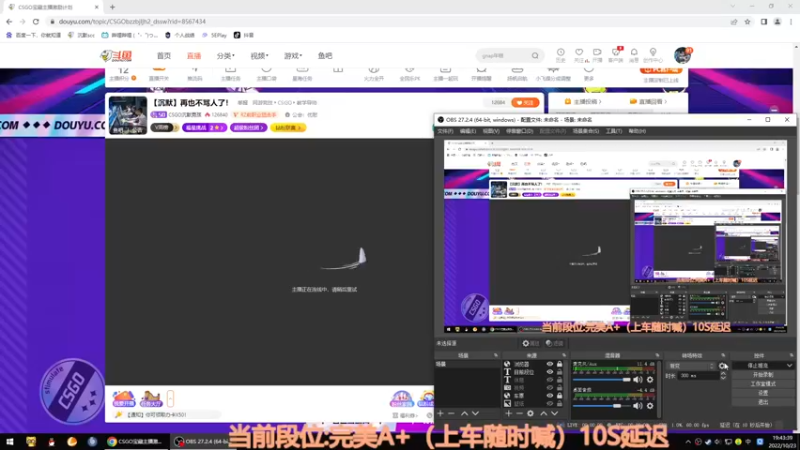
Task: Open source properties gear in Sources panel
Action: 531,413
